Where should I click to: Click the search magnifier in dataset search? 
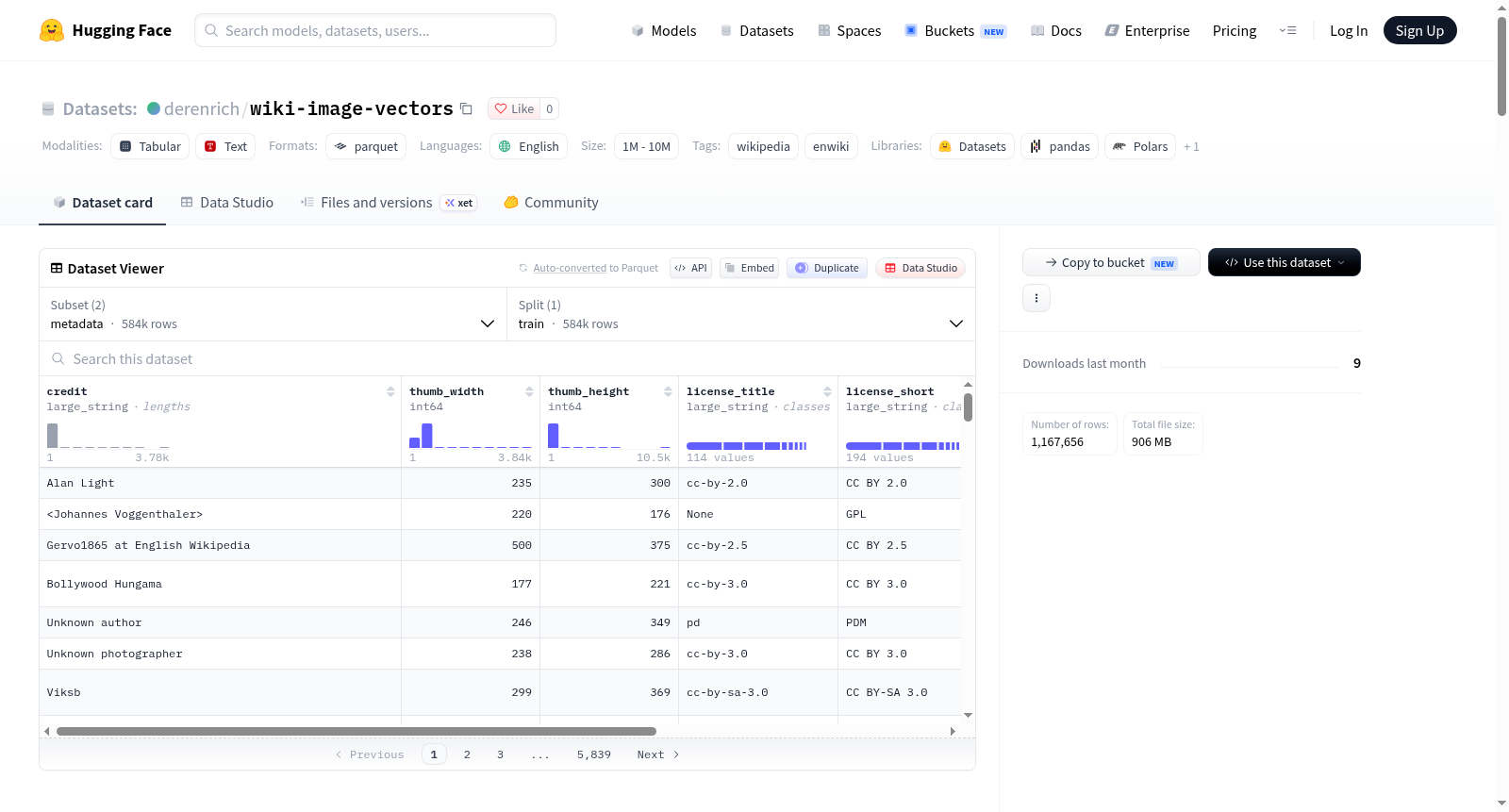coord(58,359)
